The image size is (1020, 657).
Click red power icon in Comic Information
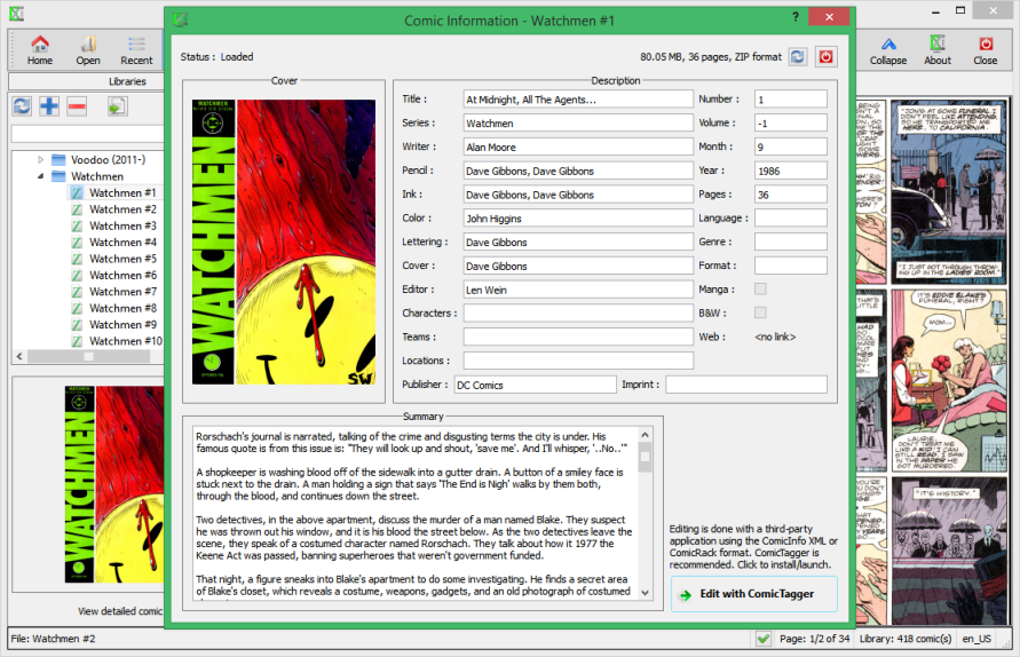click(826, 57)
